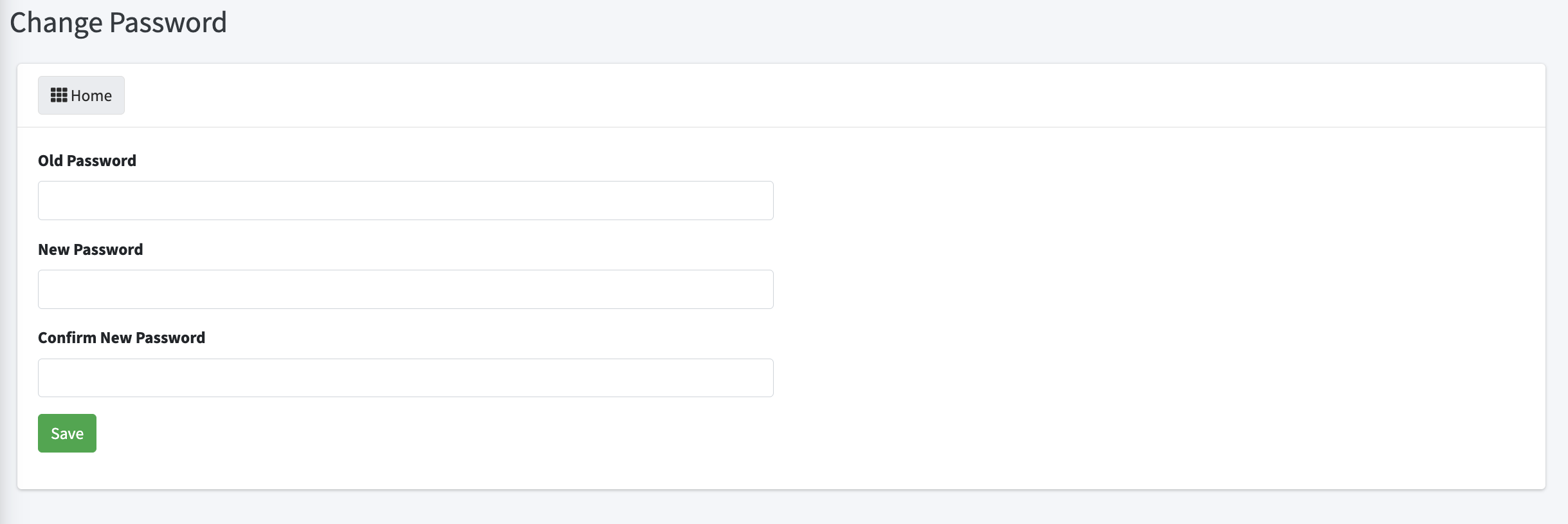
Task: Select the Home text in the toolbar button
Action: point(91,95)
